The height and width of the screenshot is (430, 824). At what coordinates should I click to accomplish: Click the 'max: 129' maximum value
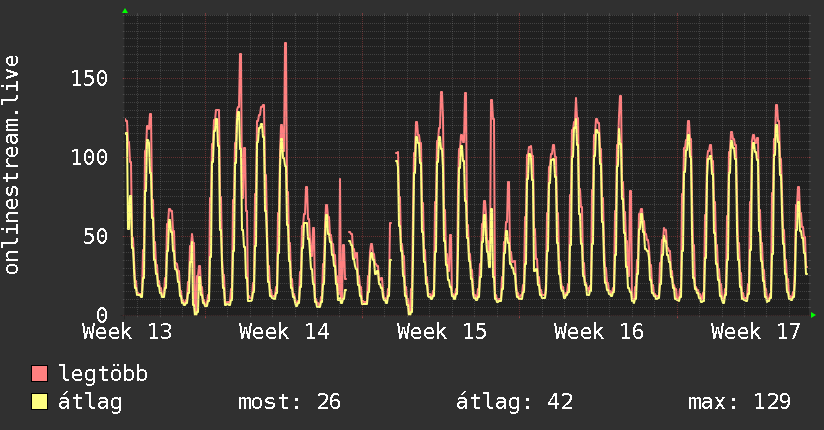click(739, 402)
